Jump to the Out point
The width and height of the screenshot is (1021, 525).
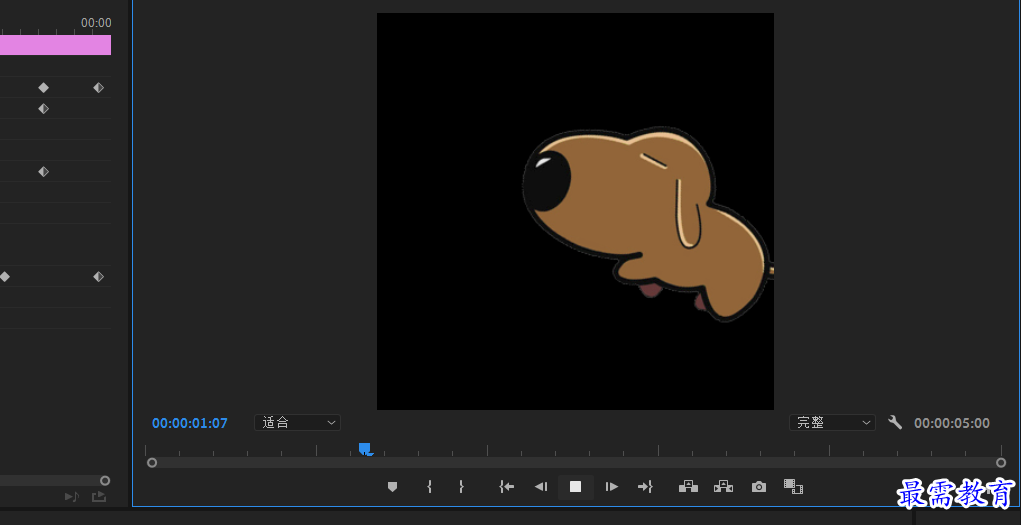(645, 487)
